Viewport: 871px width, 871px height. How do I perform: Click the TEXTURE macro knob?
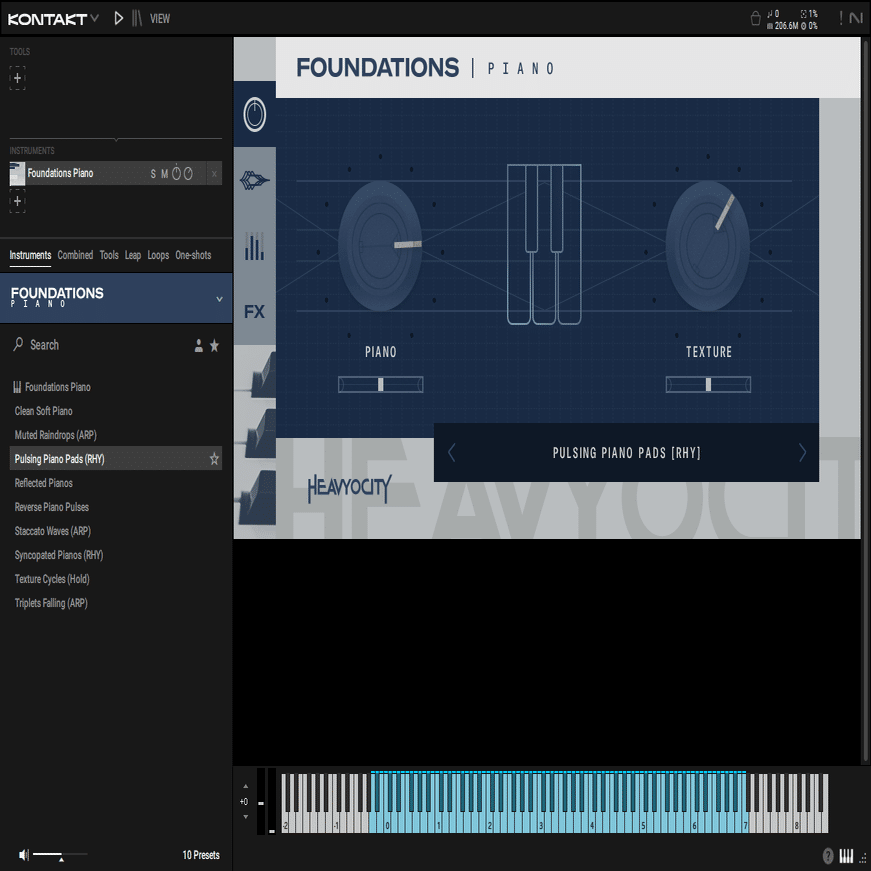tap(708, 246)
